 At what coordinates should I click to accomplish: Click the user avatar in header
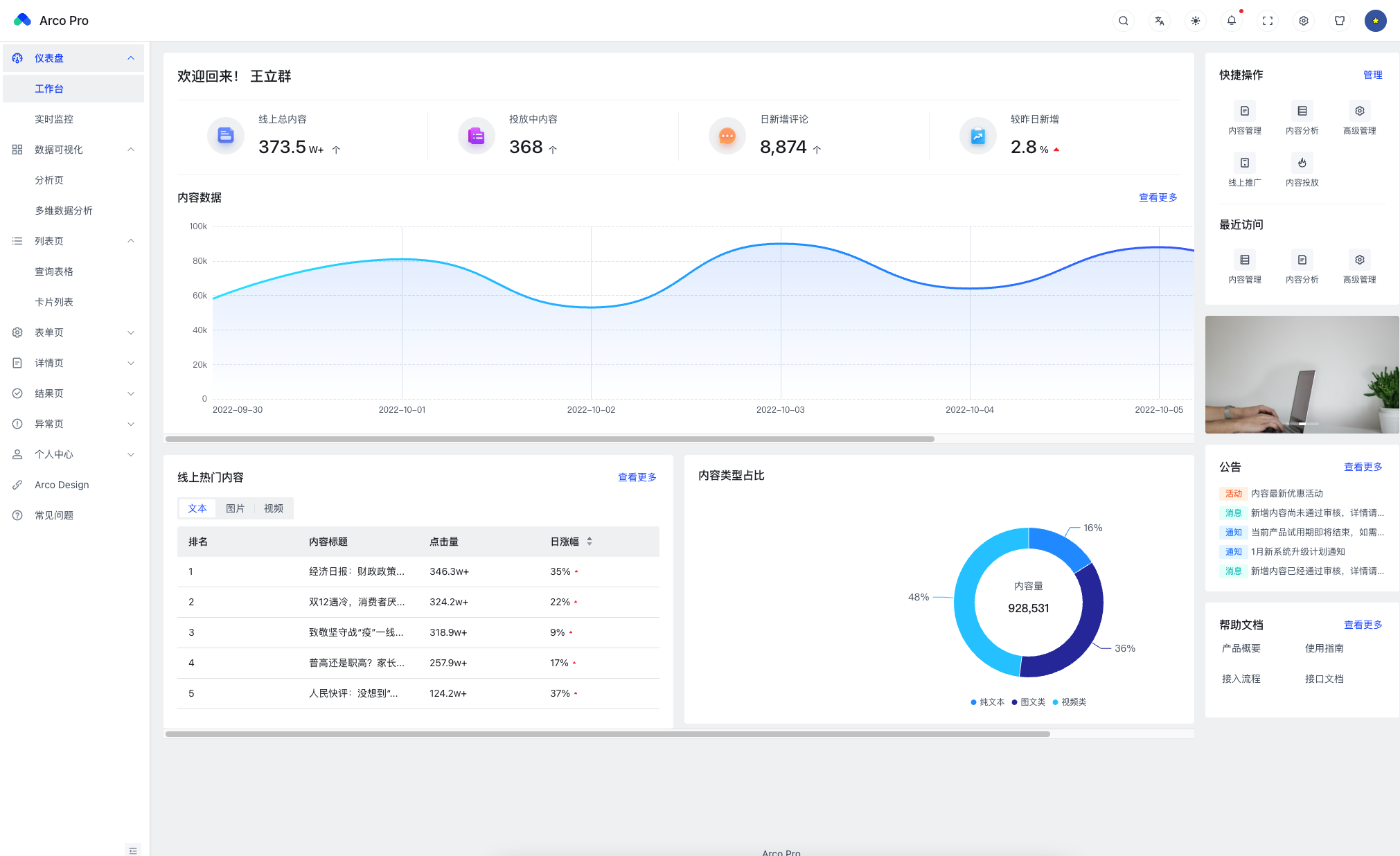pyautogui.click(x=1375, y=21)
